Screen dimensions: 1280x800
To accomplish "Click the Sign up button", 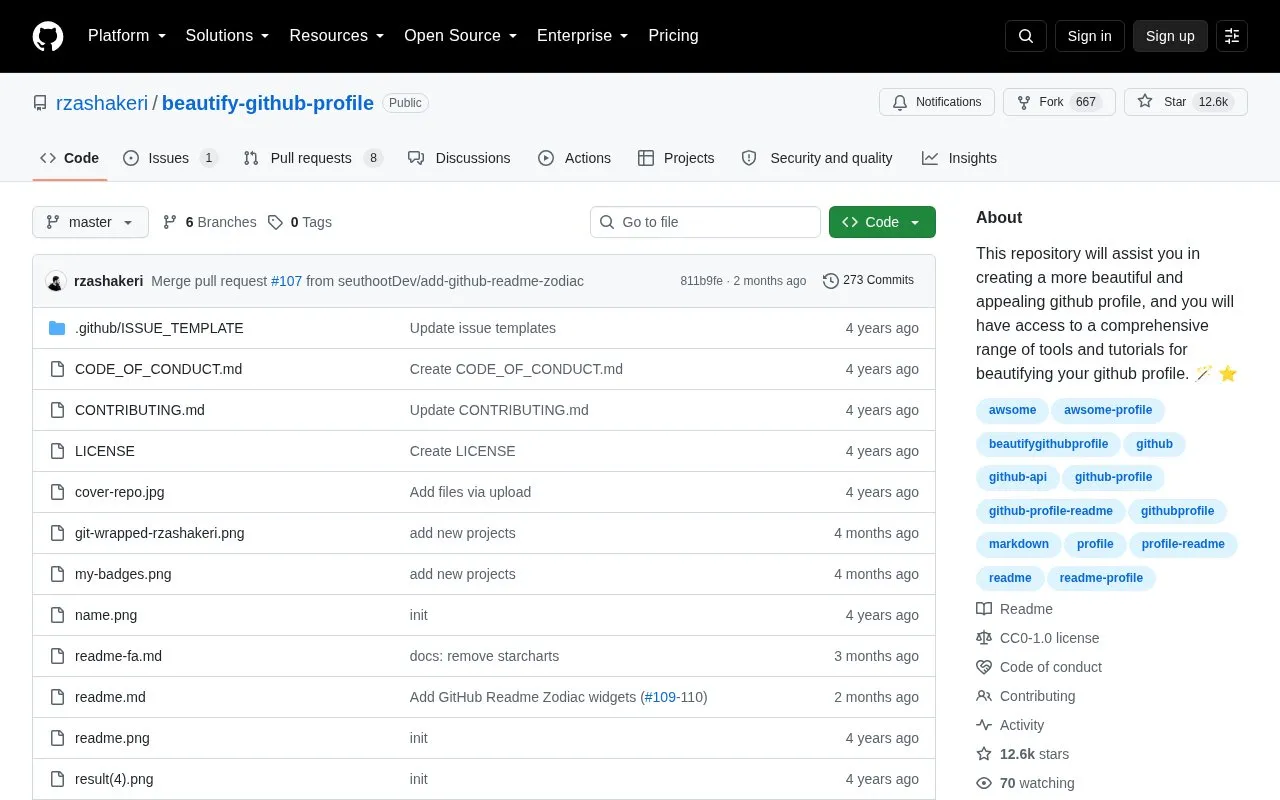I will pyautogui.click(x=1170, y=36).
